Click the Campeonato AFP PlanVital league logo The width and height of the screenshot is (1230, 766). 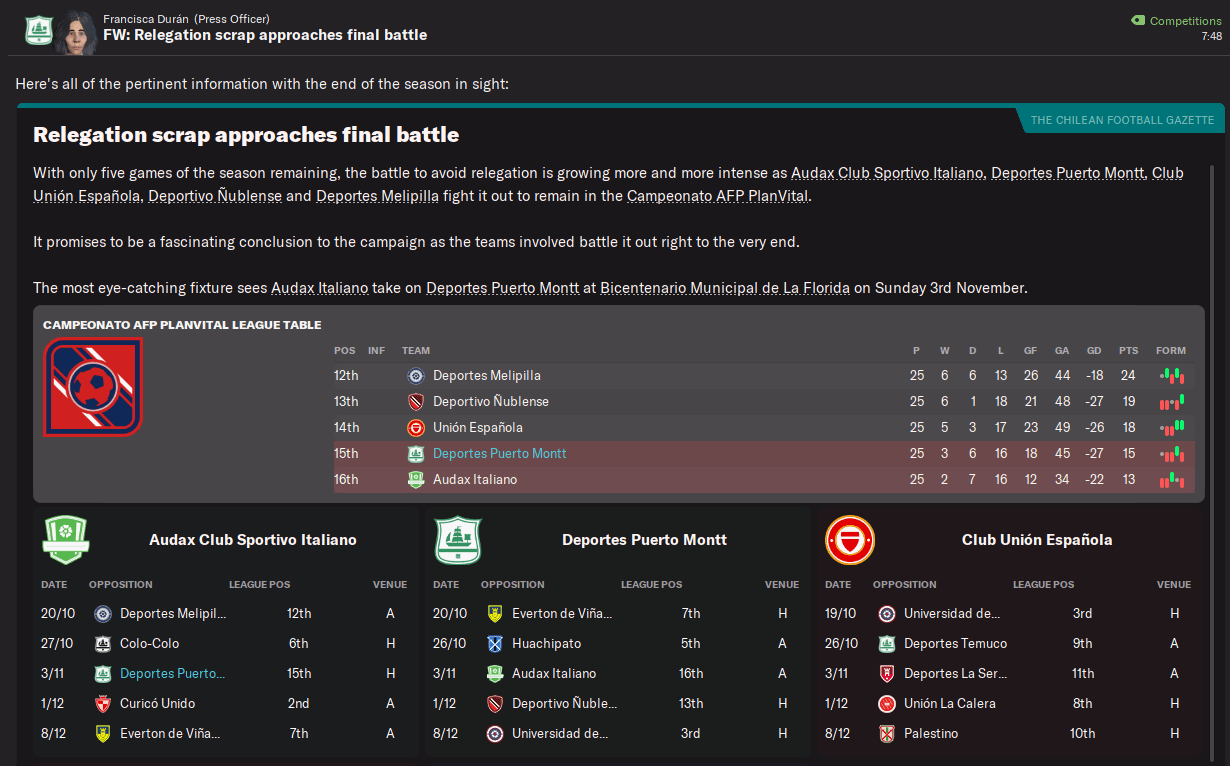[93, 387]
